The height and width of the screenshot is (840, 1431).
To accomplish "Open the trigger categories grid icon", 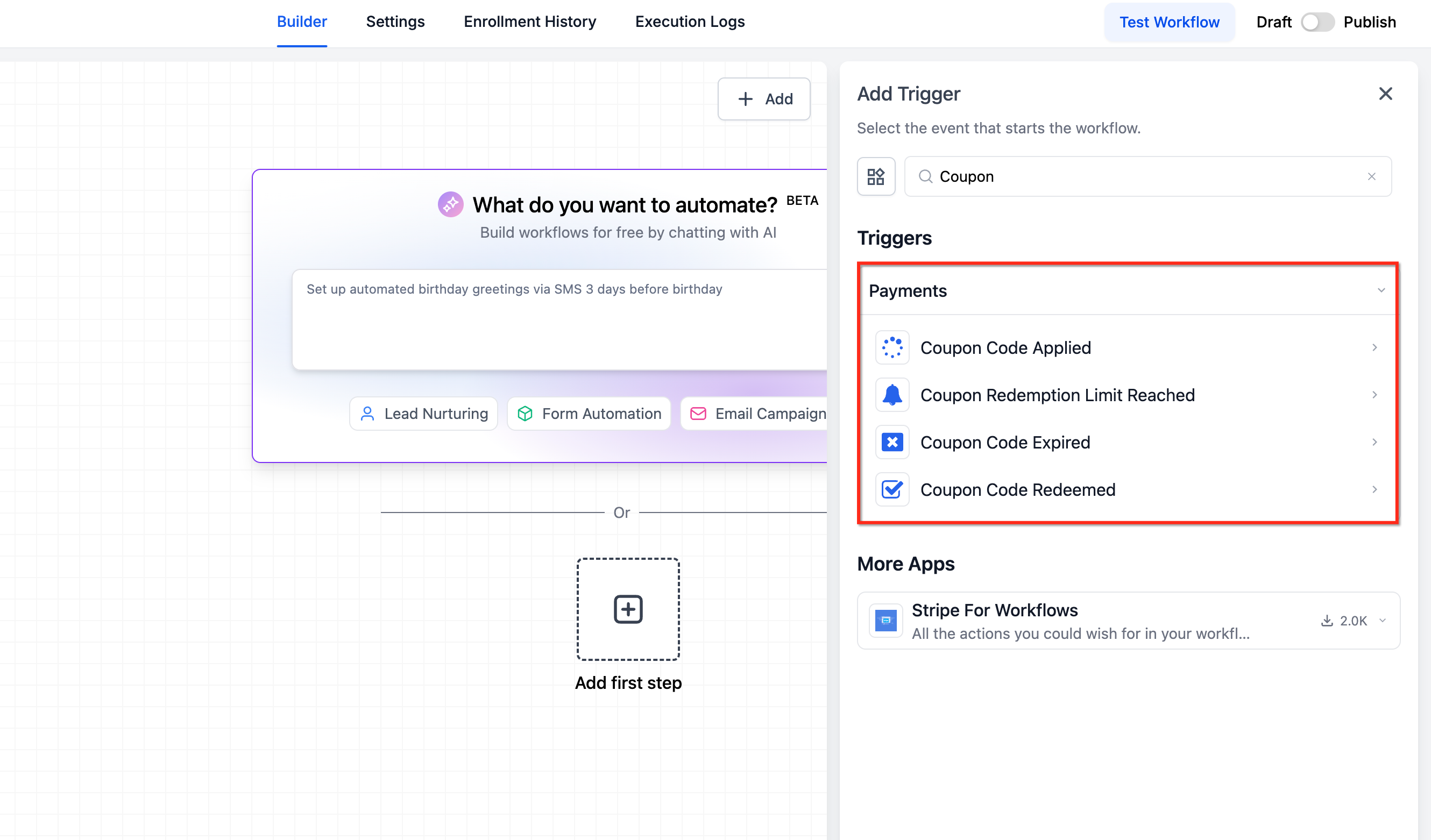I will point(876,176).
